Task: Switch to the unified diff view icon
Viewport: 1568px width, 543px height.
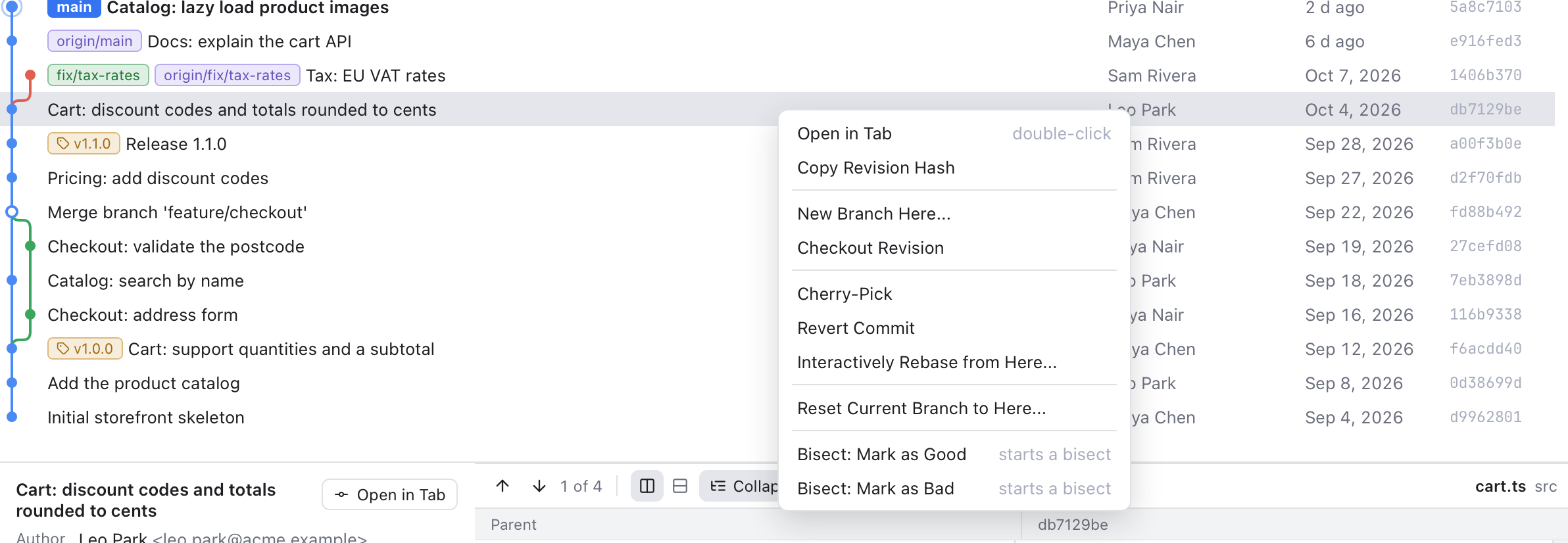Action: [680, 486]
